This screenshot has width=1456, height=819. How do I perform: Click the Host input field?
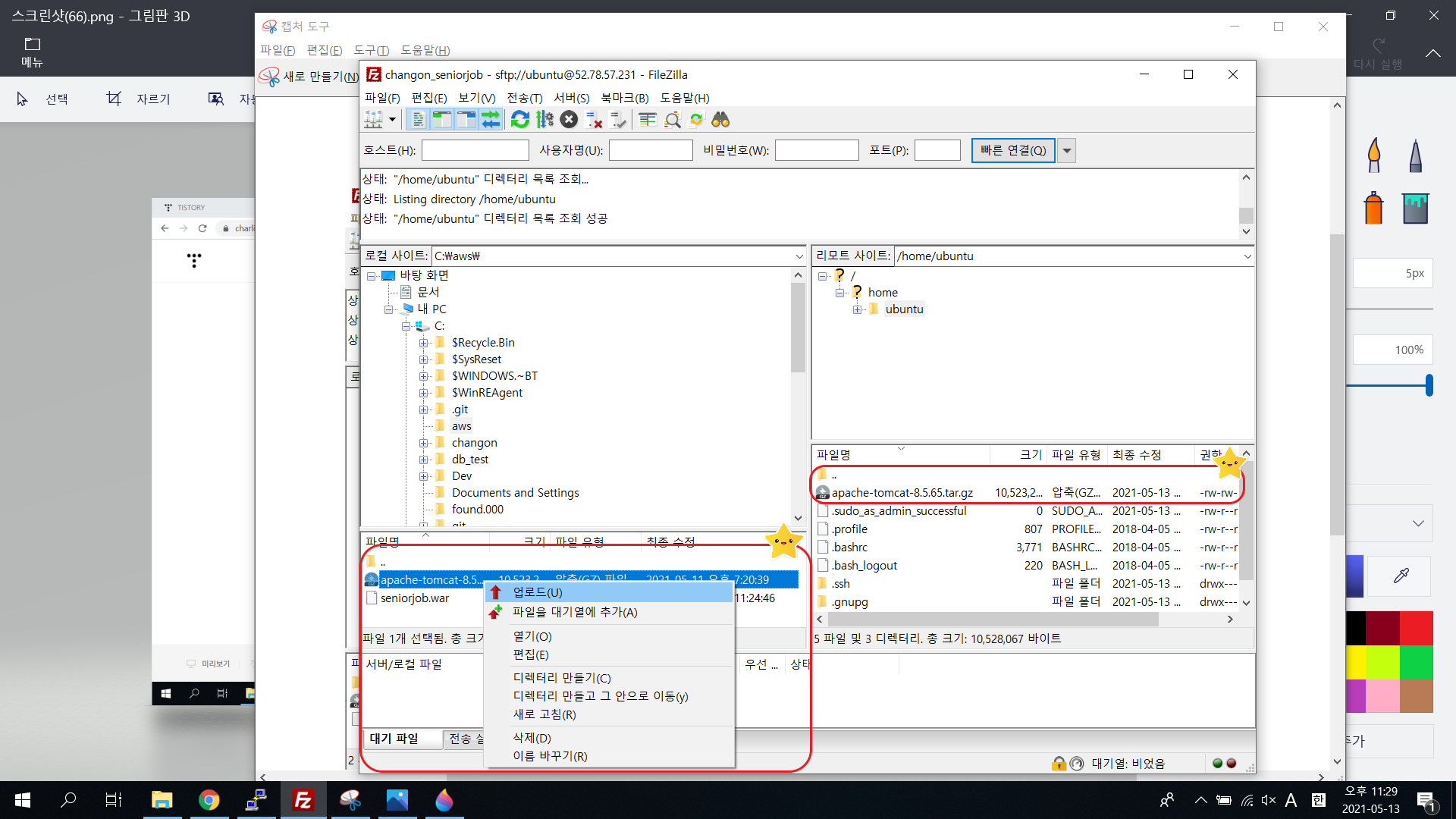point(475,150)
